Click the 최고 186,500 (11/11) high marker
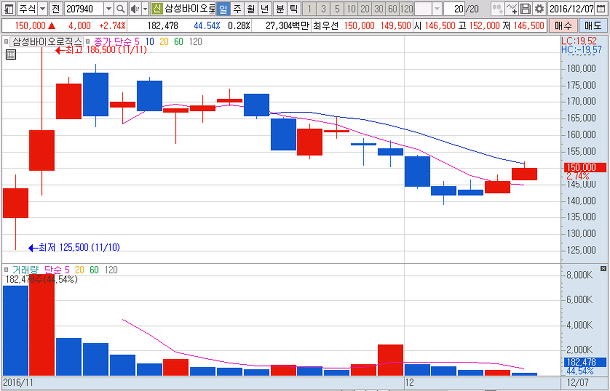Image resolution: width=610 pixels, height=391 pixels. (x=101, y=50)
